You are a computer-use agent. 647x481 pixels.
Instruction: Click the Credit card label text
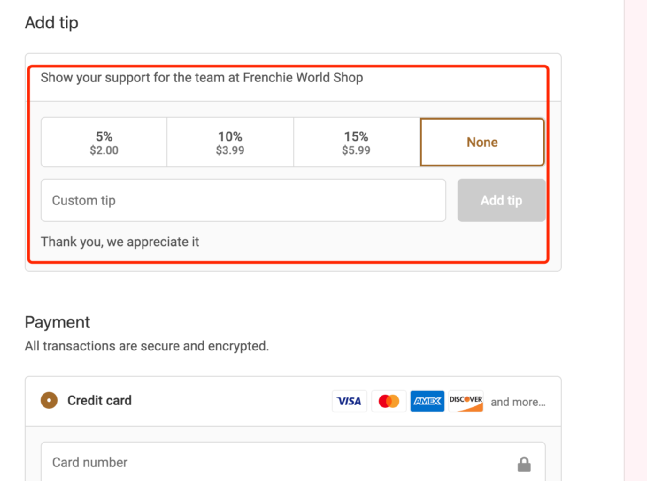click(x=99, y=401)
